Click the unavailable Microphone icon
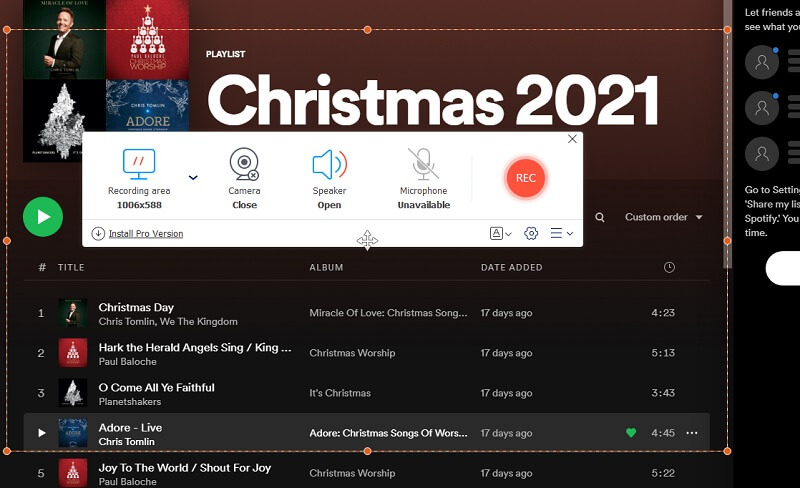800x488 pixels. point(422,164)
